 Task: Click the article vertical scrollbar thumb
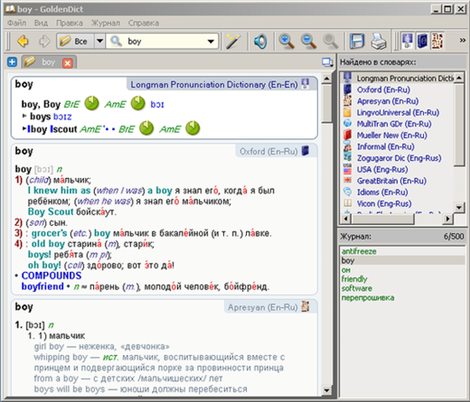click(x=327, y=103)
